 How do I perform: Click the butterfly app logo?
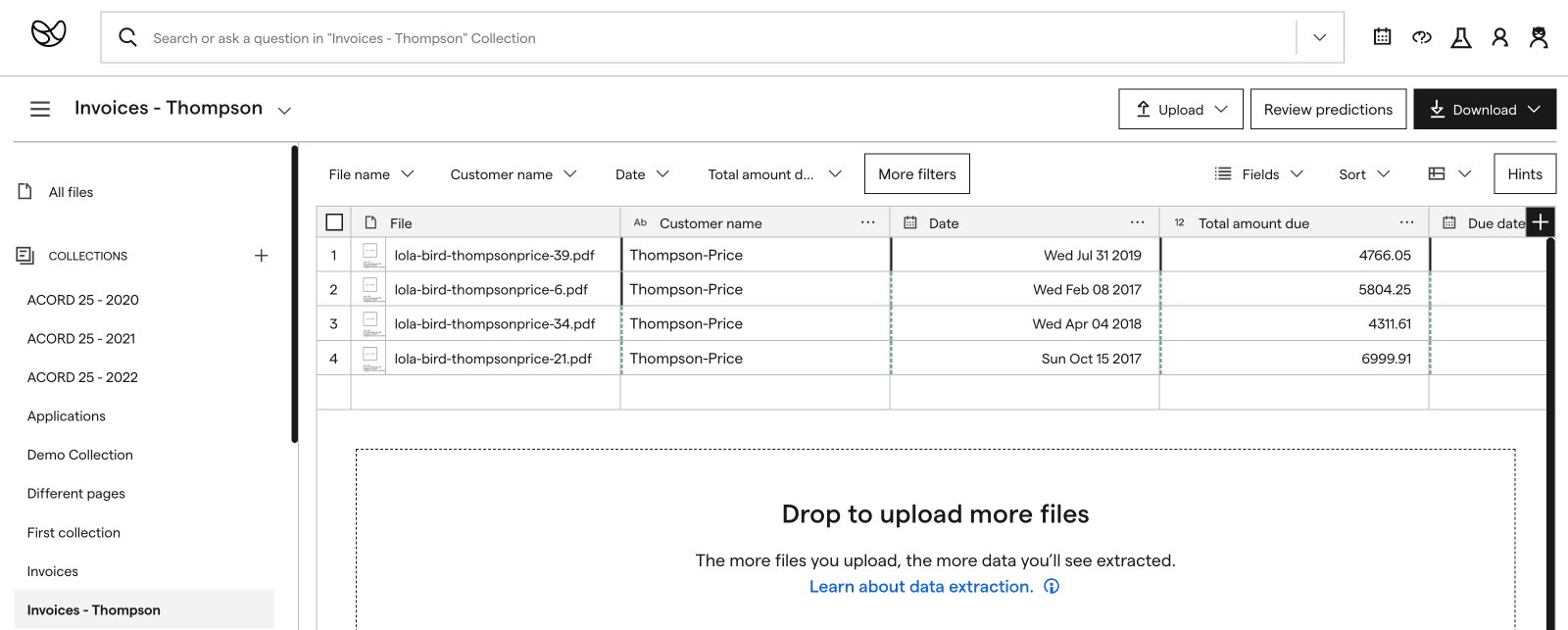48,34
